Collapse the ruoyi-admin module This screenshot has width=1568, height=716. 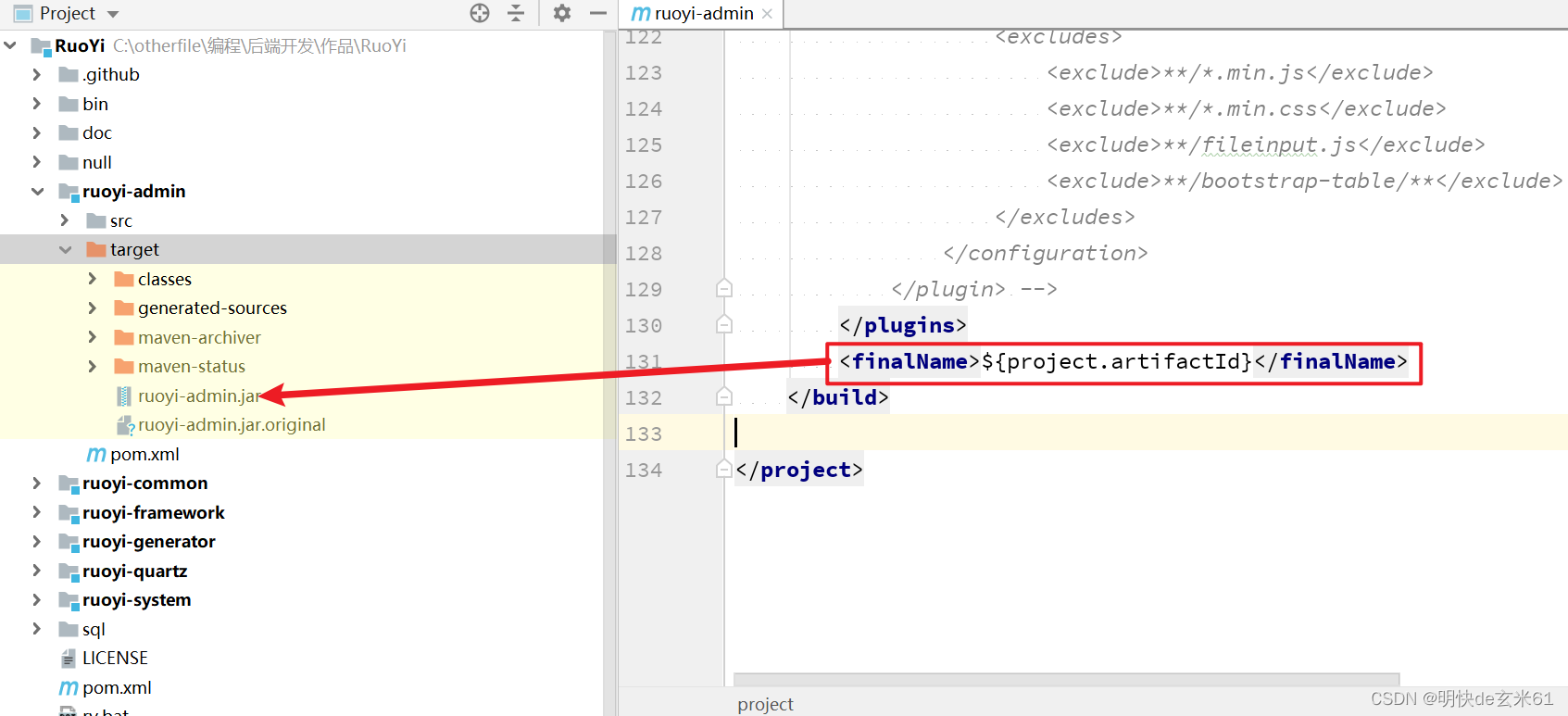tap(38, 191)
